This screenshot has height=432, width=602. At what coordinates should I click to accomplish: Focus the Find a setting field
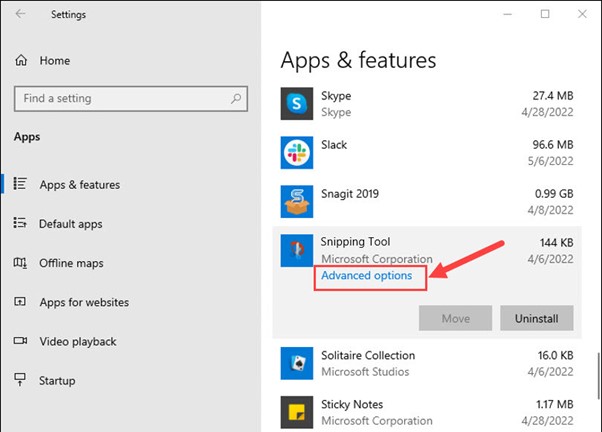click(x=131, y=99)
